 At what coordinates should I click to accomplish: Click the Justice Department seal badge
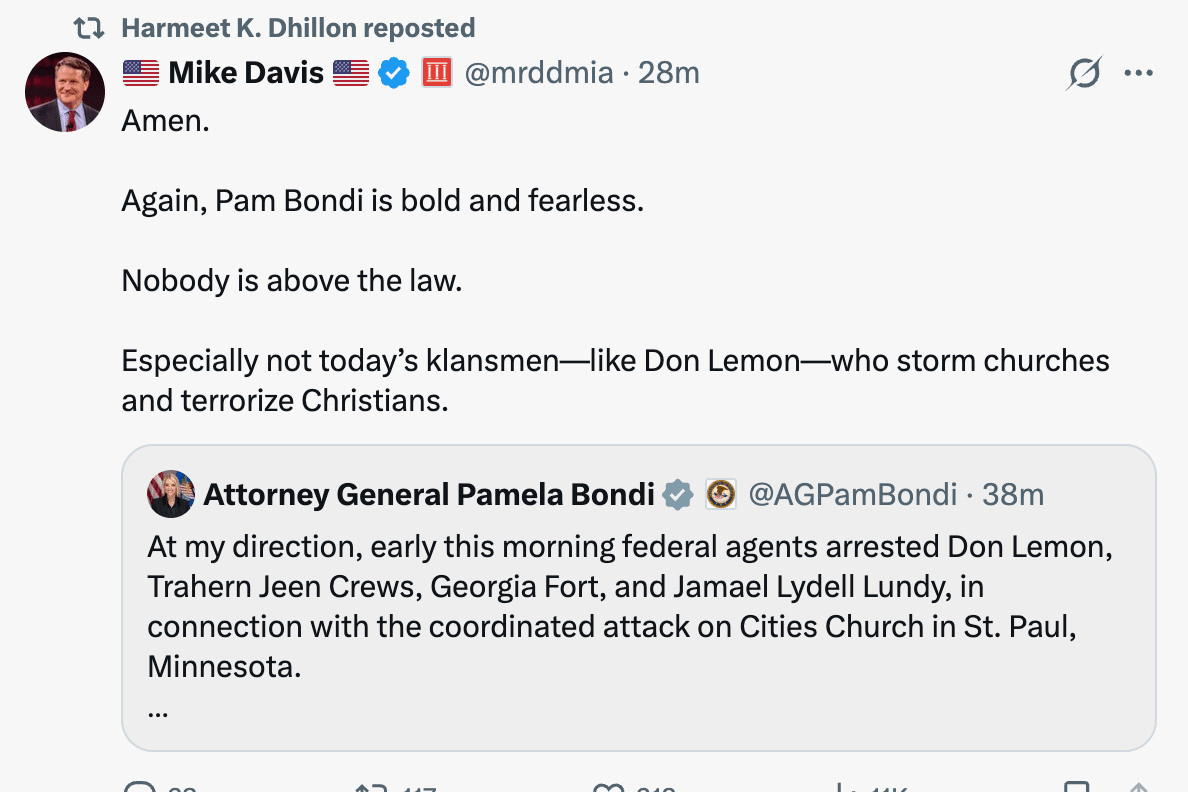pyautogui.click(x=720, y=494)
